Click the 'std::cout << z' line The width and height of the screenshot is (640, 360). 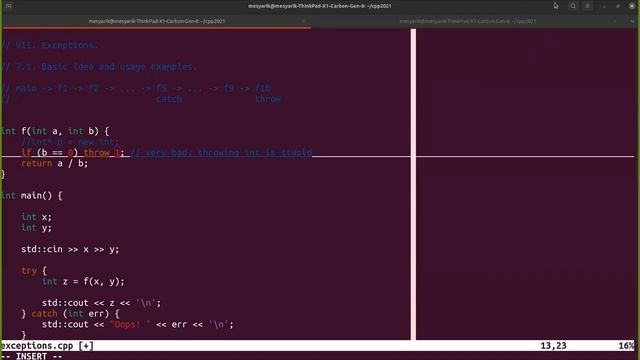[101, 303]
